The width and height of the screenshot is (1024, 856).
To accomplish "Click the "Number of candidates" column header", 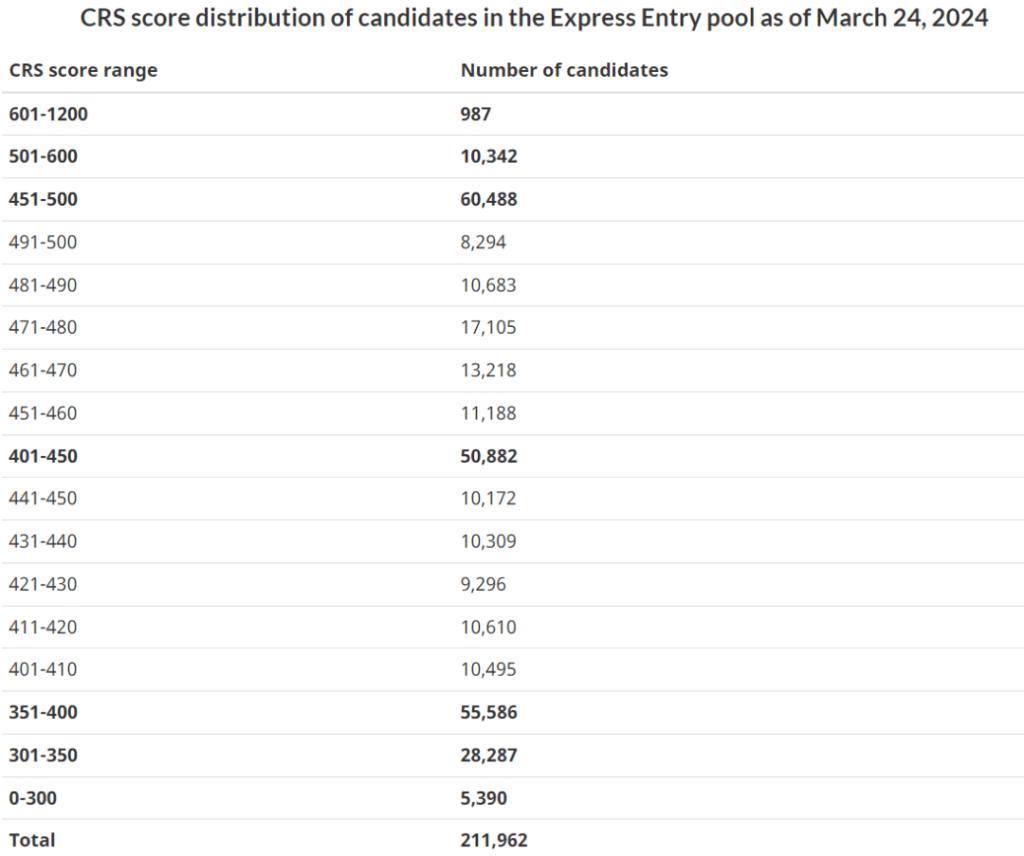I will pos(564,71).
